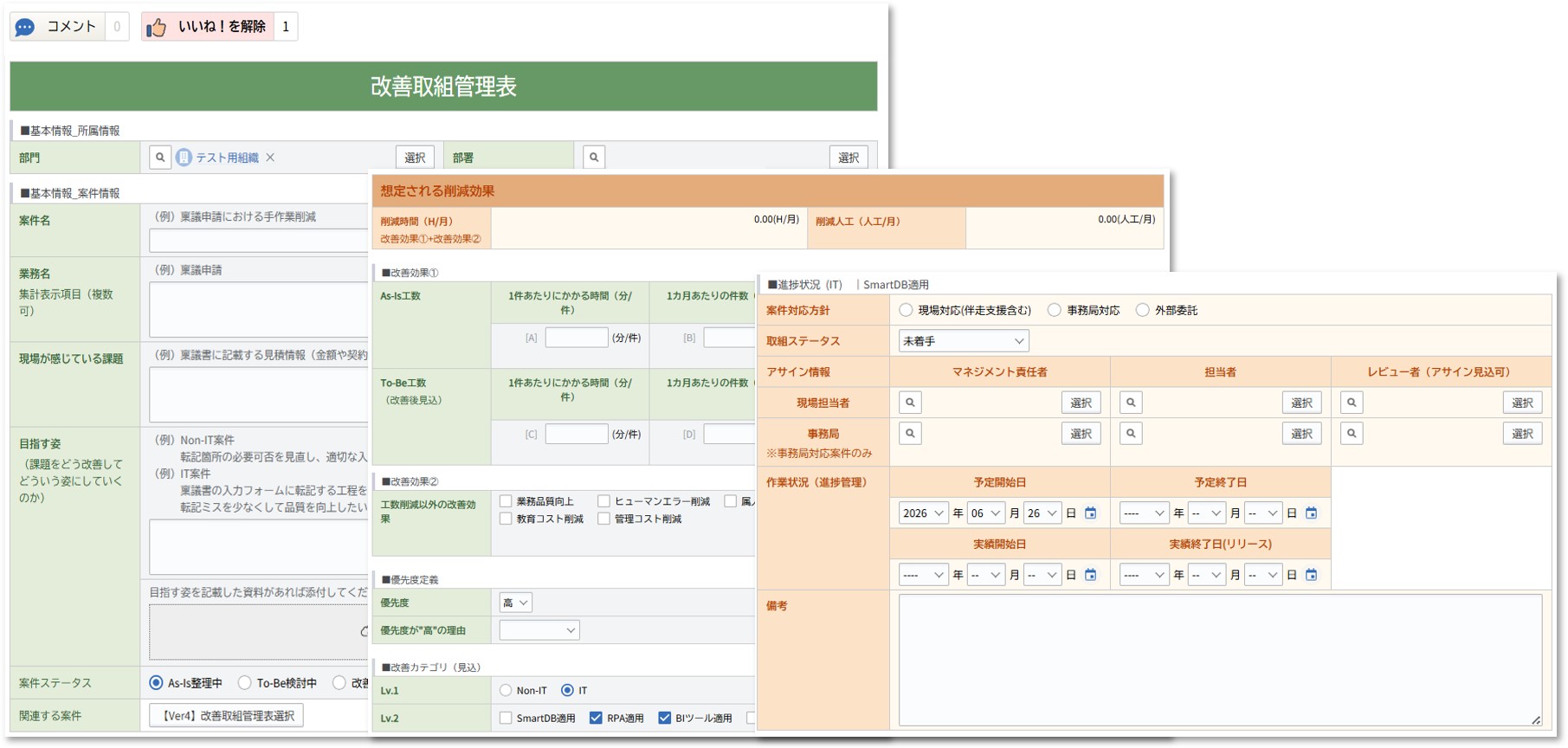The height and width of the screenshot is (748, 1568).
Task: Click As-Is [A] minutes input field
Action: click(x=577, y=338)
